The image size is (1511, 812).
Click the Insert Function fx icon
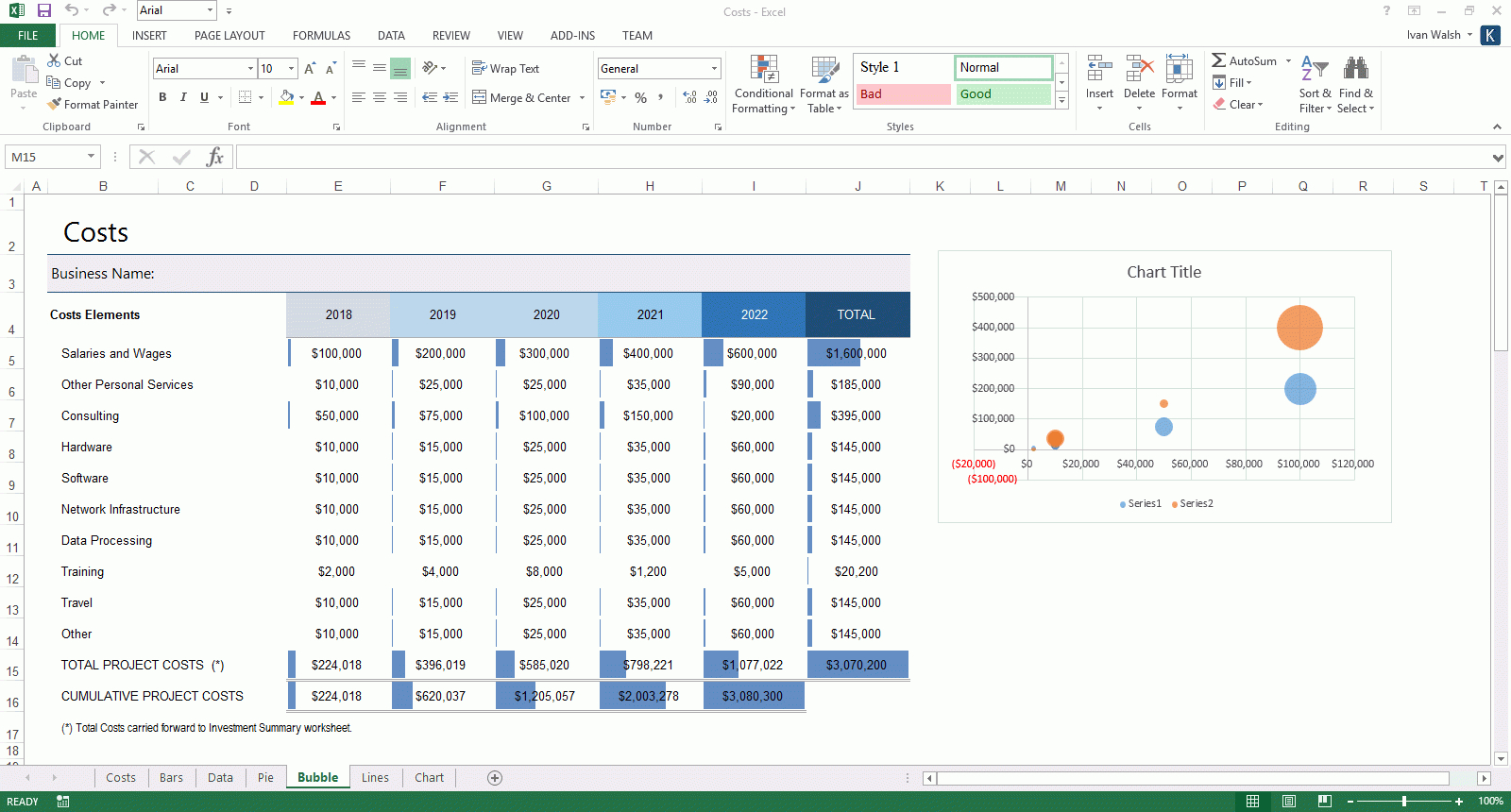click(x=215, y=157)
